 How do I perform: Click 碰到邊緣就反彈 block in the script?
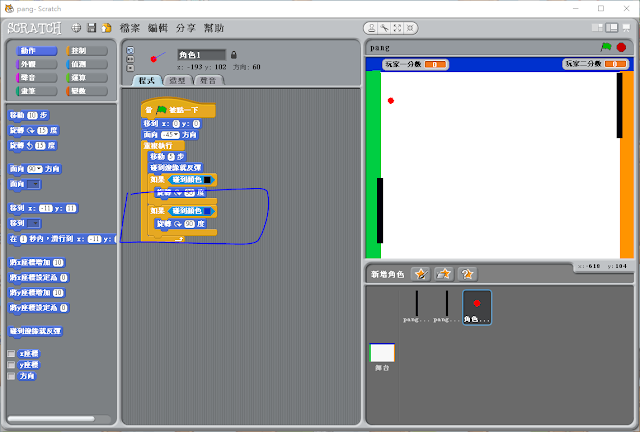point(176,168)
